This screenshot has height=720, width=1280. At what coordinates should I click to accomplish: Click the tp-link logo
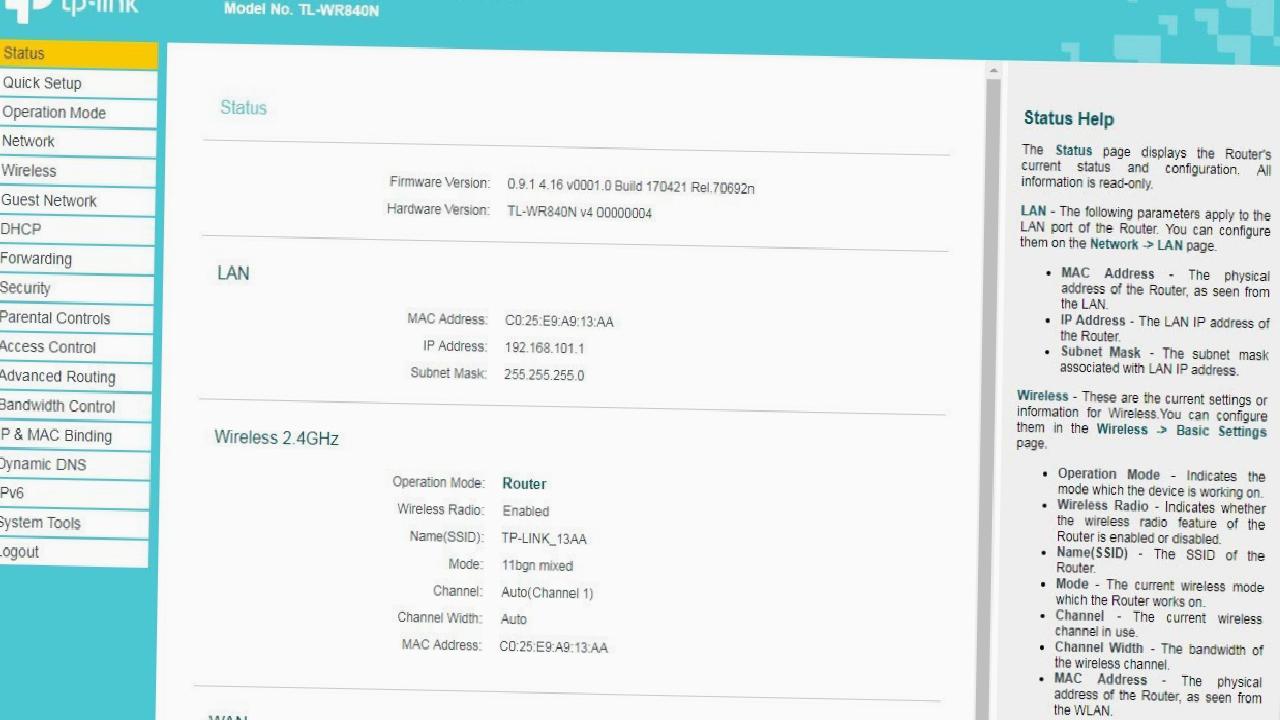tap(71, 9)
